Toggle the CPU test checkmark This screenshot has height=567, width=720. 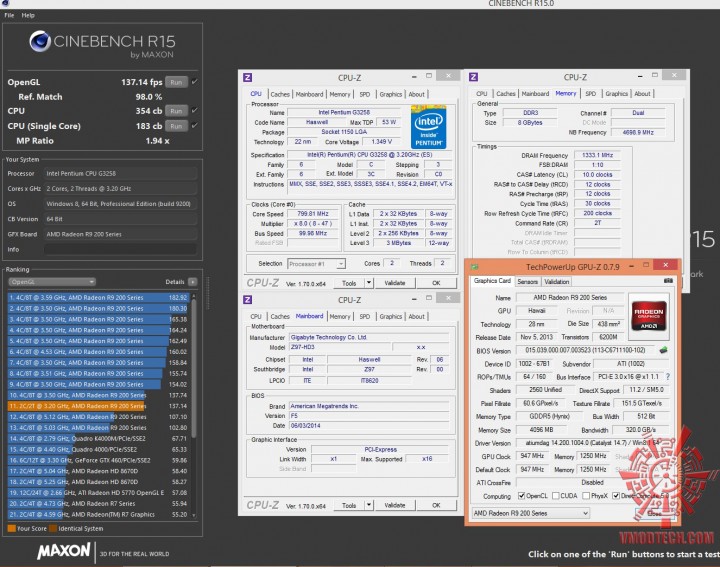195,110
